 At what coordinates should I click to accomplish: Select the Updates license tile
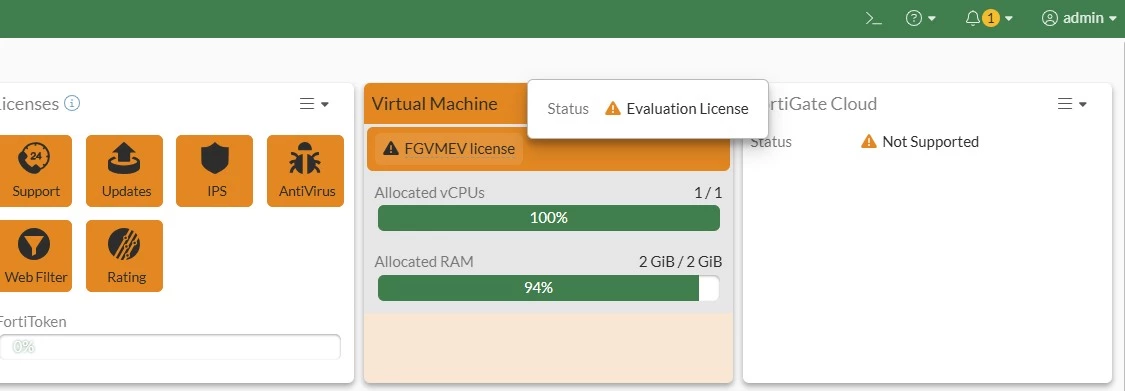point(125,171)
